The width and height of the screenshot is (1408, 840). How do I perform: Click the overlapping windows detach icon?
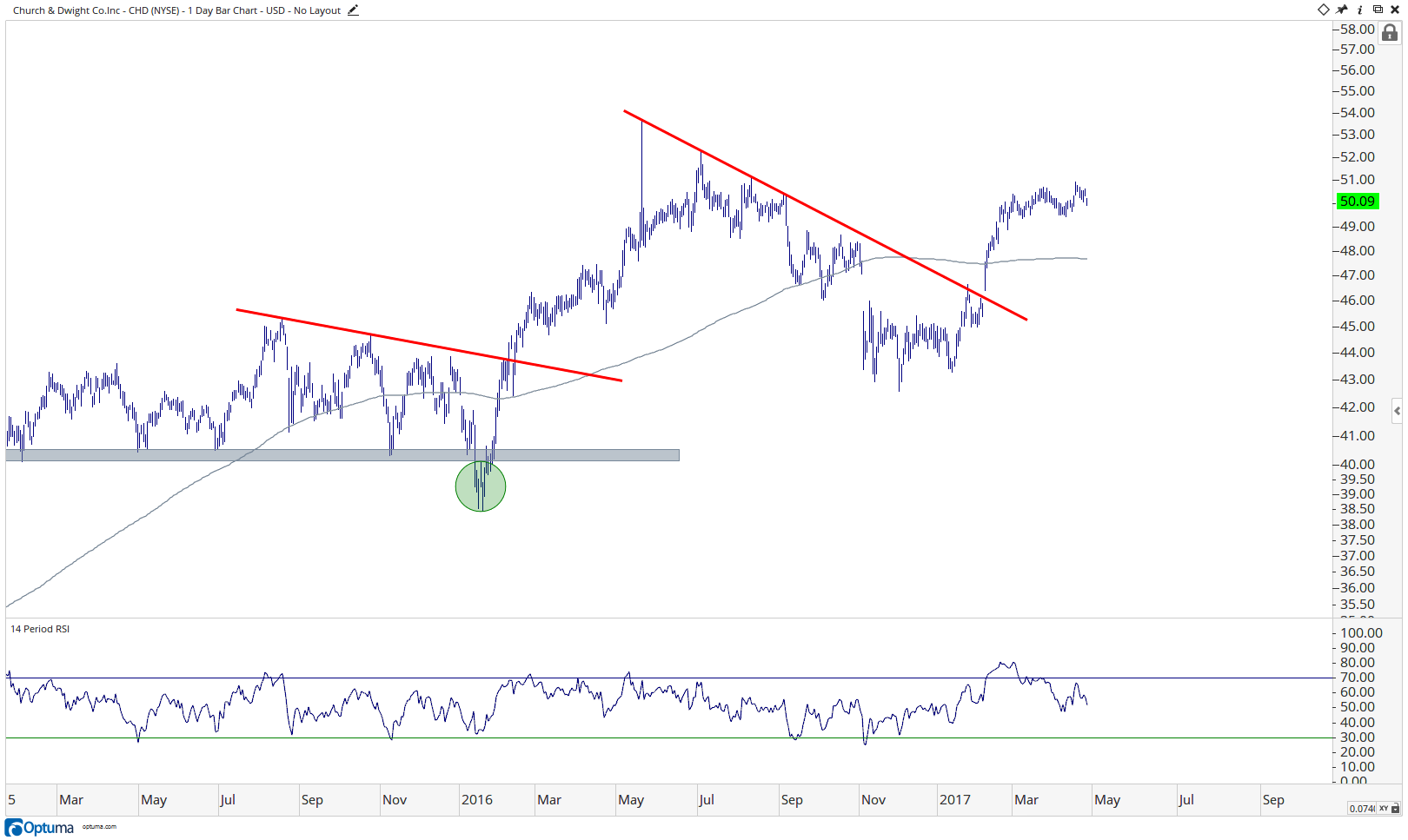1378,10
